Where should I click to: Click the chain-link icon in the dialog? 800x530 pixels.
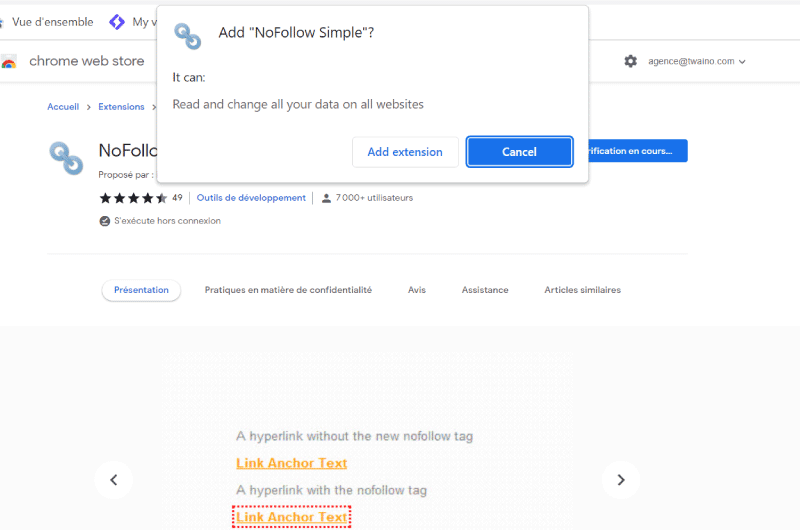pyautogui.click(x=188, y=36)
